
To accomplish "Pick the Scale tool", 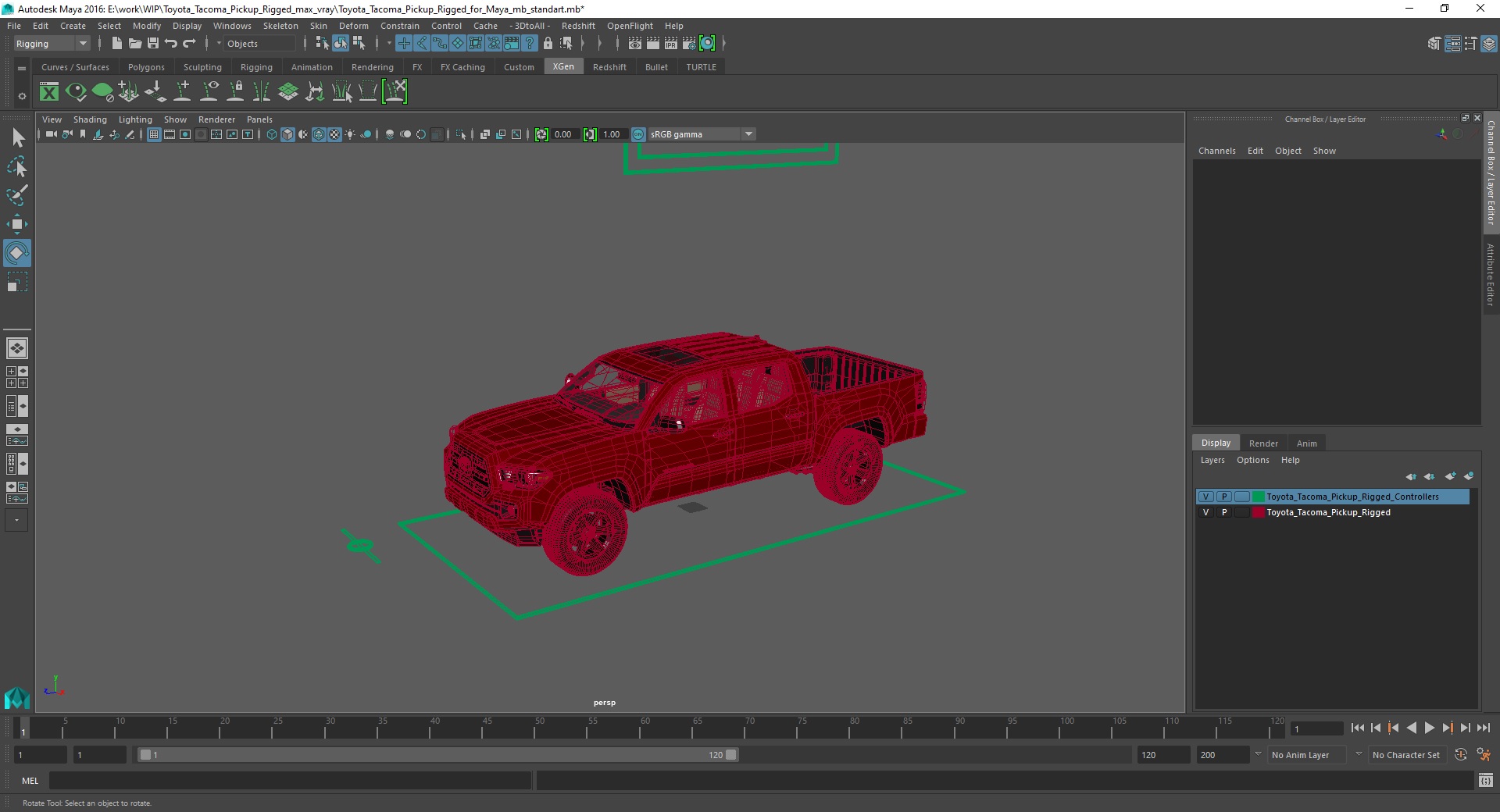I will click(17, 282).
